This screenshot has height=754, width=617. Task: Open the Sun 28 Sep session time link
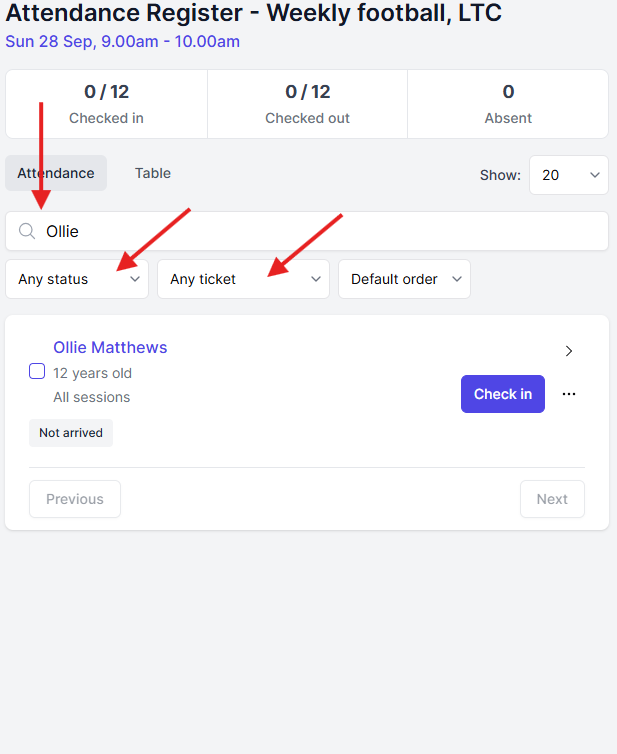click(123, 41)
